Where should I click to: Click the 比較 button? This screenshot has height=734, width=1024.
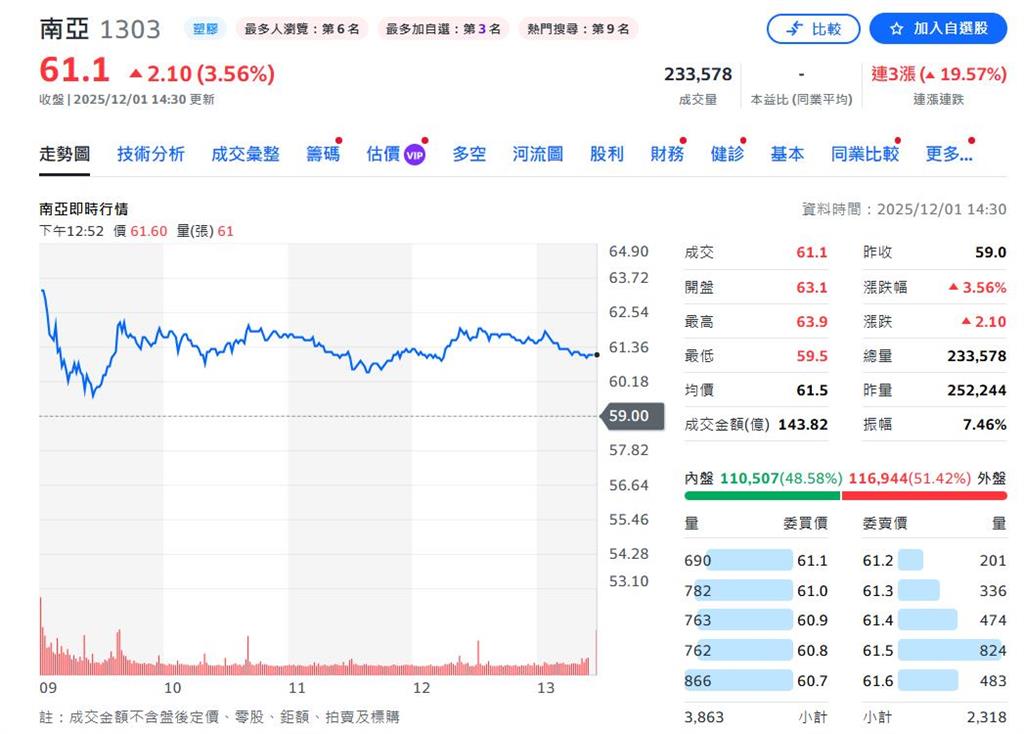(813, 29)
